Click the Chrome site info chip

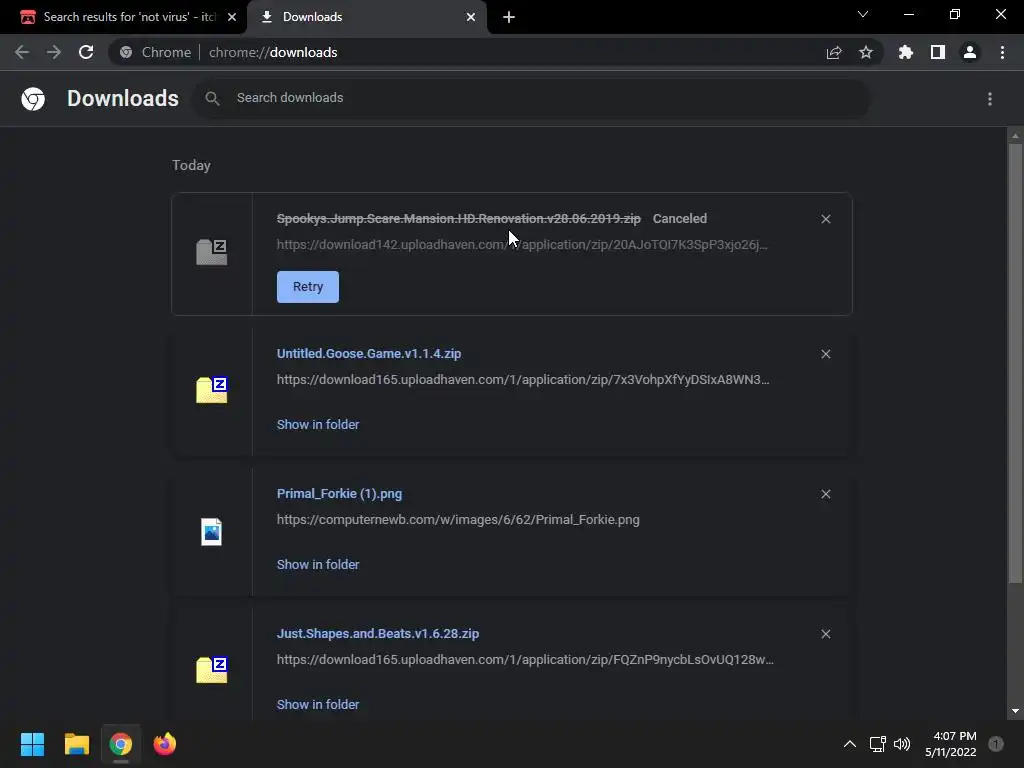pyautogui.click(x=157, y=52)
